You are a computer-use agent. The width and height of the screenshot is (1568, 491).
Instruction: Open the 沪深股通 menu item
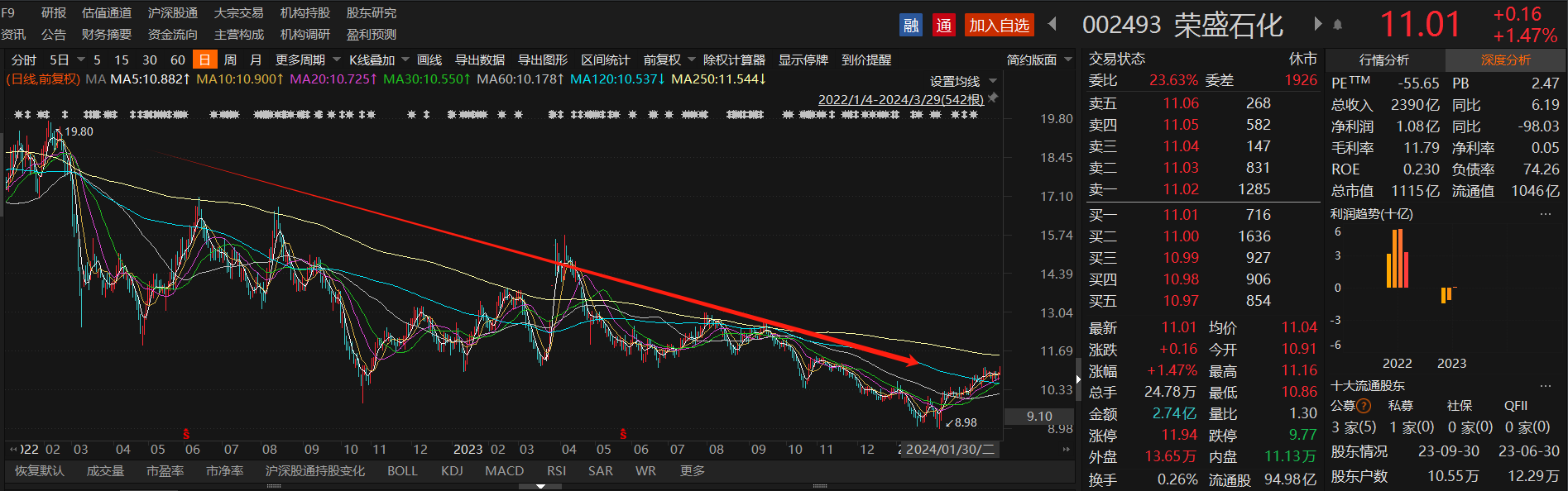pos(173,12)
